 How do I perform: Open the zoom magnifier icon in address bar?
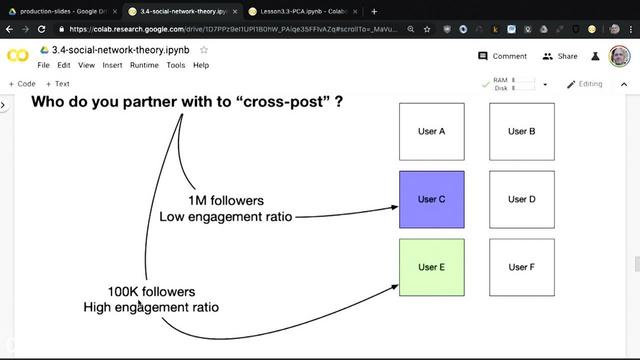pos(411,29)
